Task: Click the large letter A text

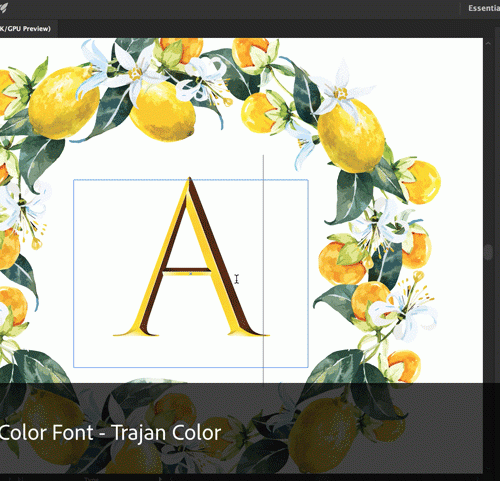Action: (x=191, y=257)
